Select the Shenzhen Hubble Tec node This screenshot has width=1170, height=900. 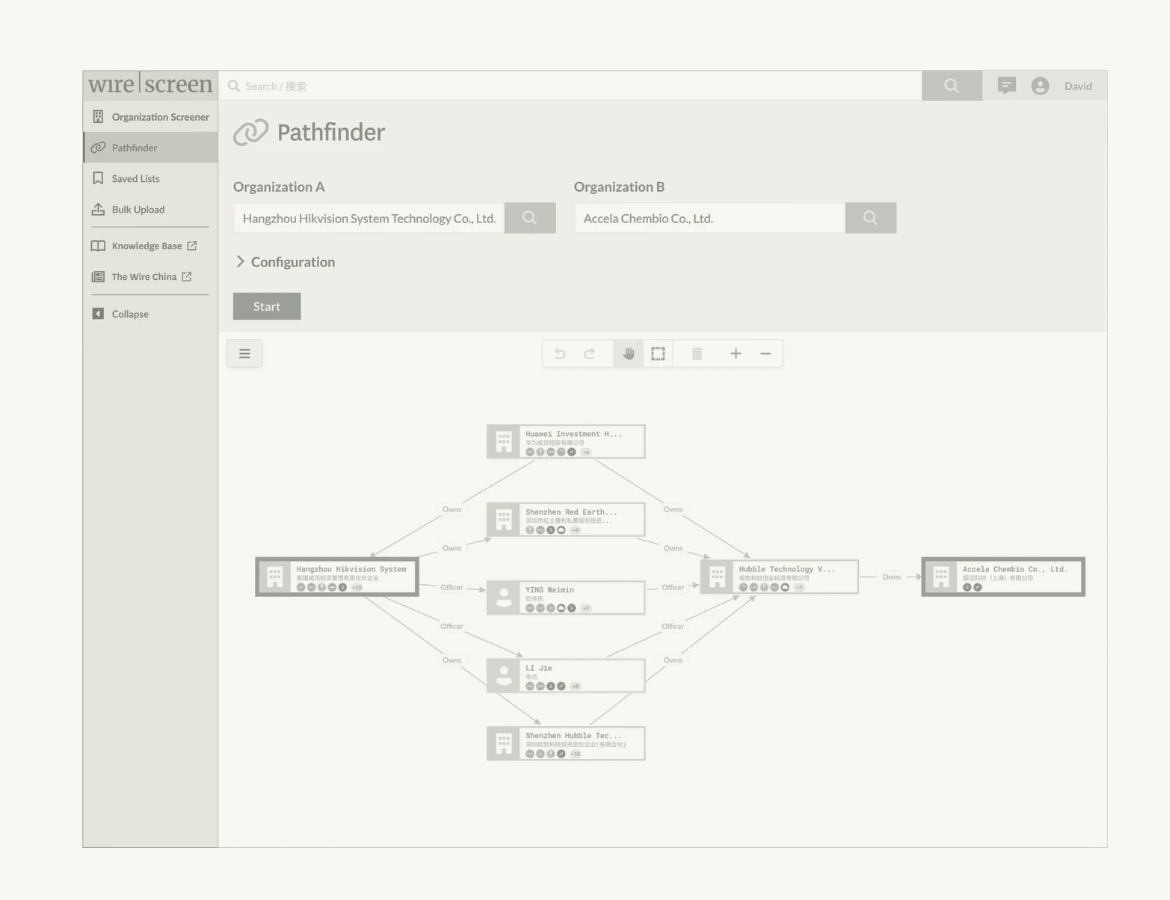(x=566, y=743)
